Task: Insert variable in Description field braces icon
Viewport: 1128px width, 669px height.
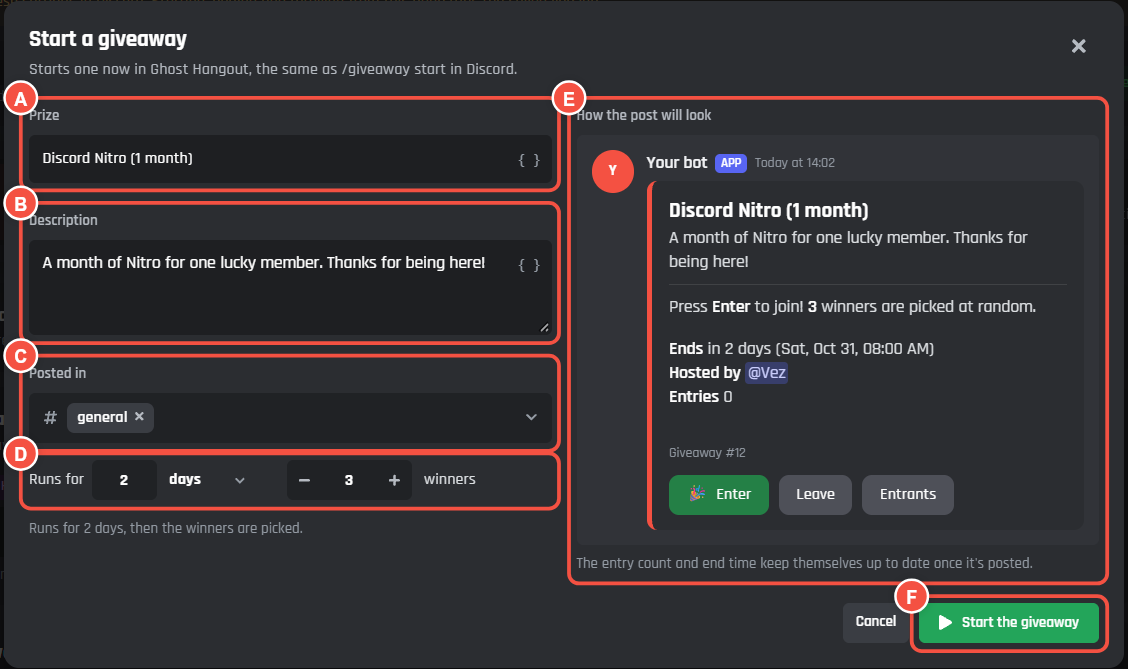Action: [529, 265]
